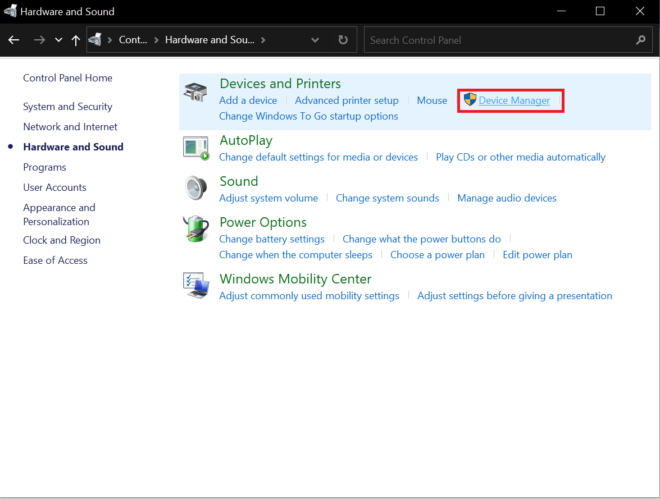Viewport: 660px width, 499px height.
Task: Open Appearance and Personalization category
Action: click(x=59, y=215)
